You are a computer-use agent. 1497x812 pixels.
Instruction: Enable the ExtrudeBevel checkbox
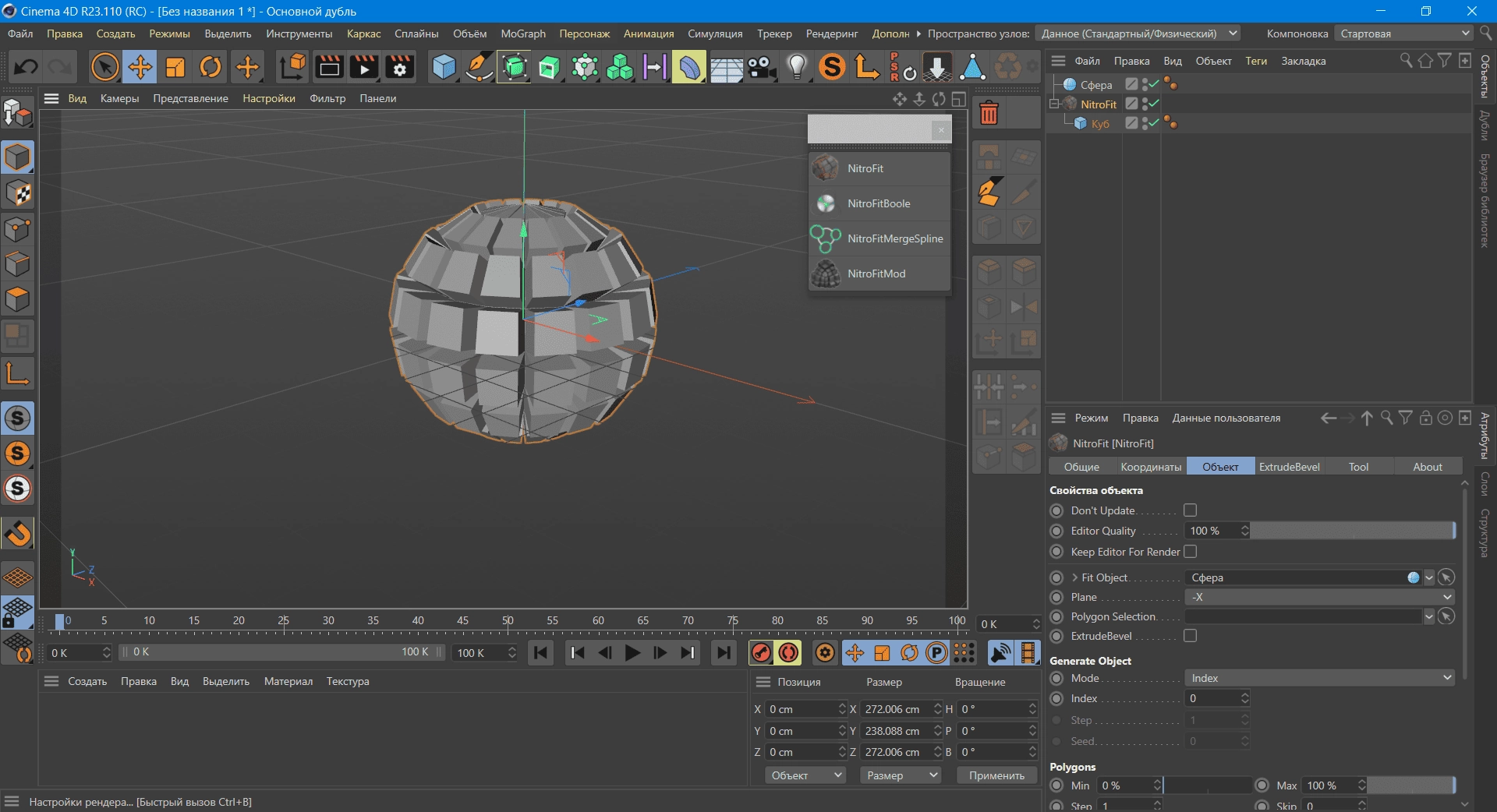(1190, 636)
